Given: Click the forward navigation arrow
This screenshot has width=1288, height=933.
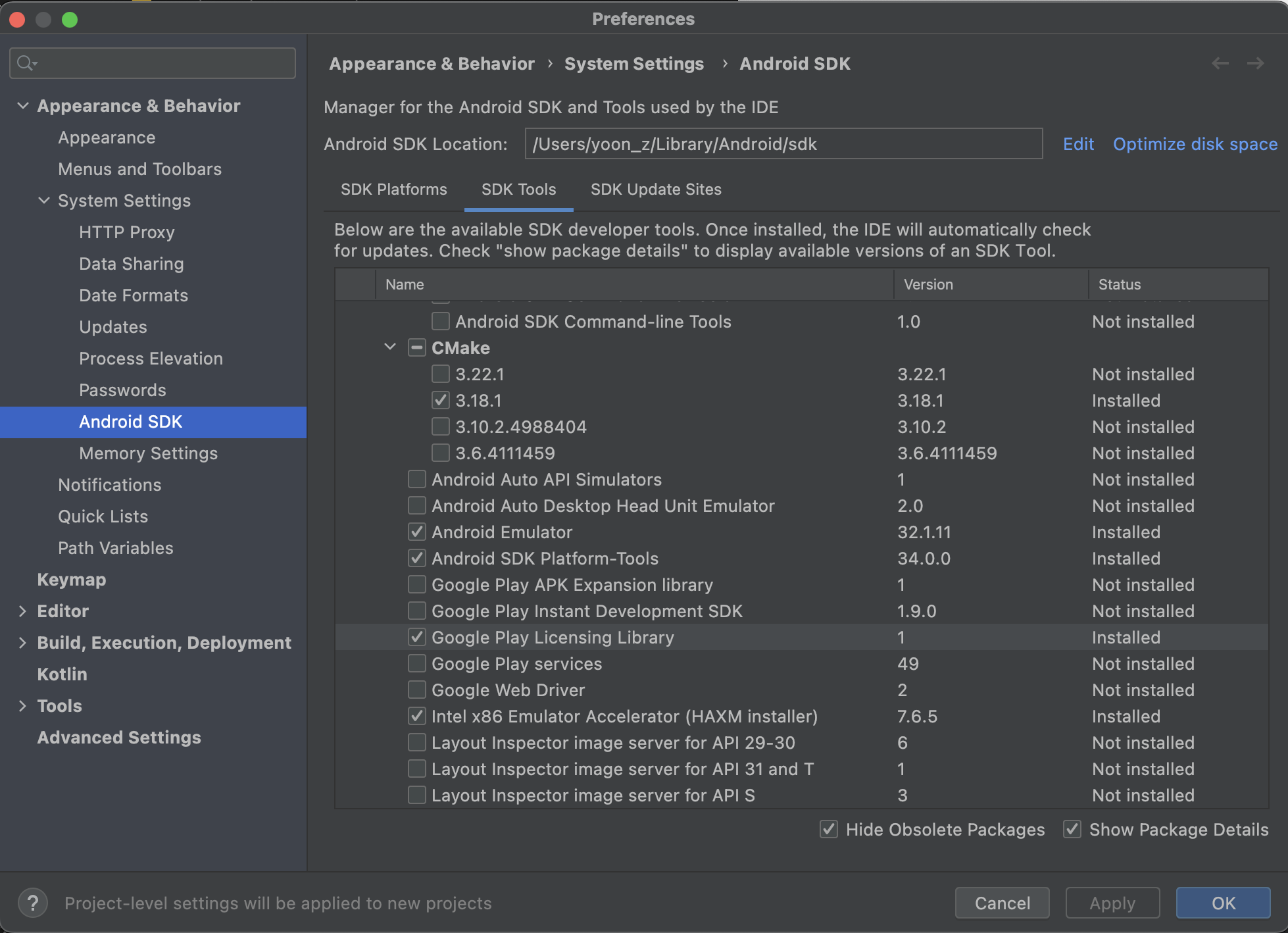Looking at the screenshot, I should point(1256,63).
